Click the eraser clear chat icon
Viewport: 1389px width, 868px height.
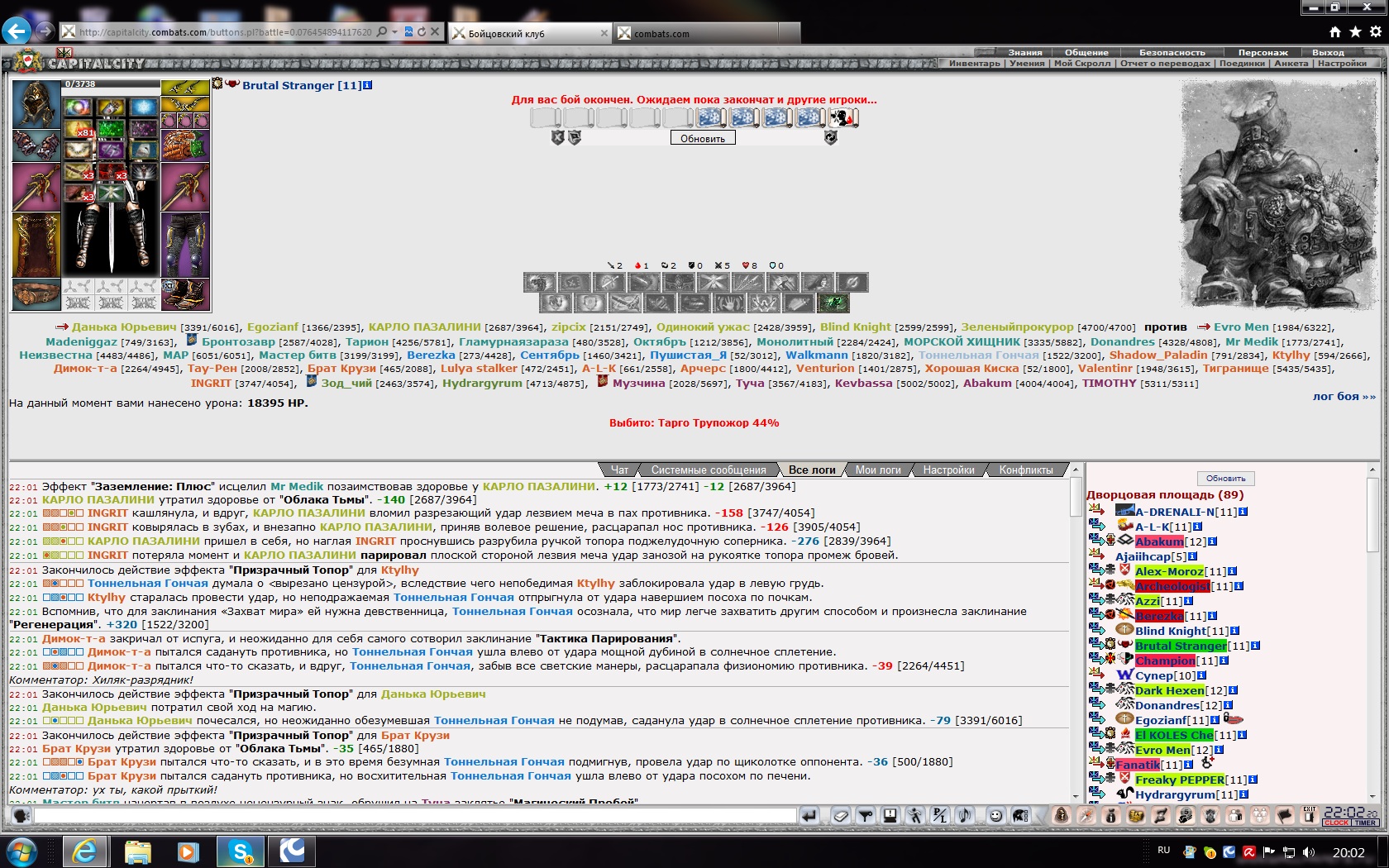pos(840,816)
